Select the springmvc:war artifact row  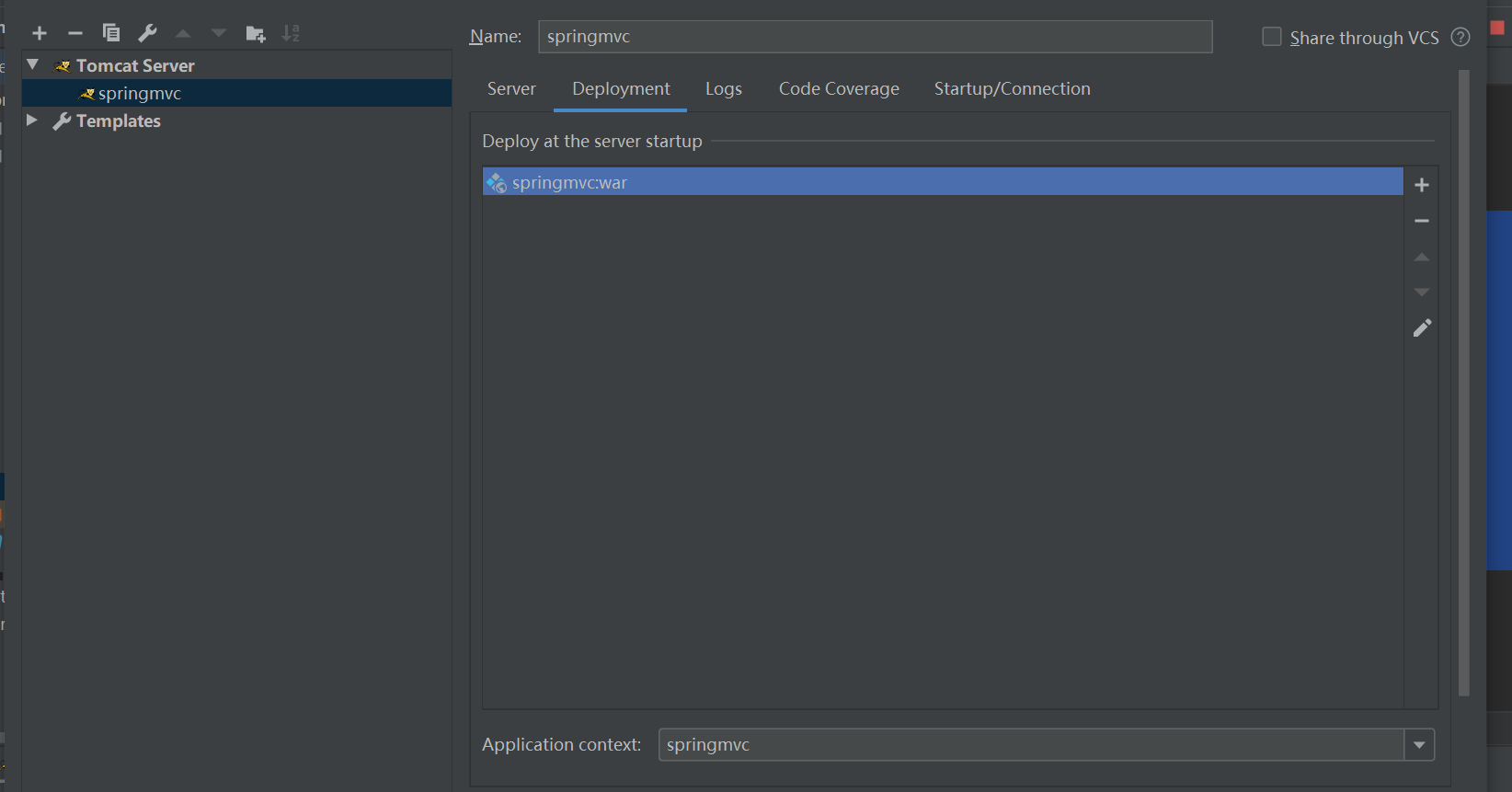tap(943, 182)
